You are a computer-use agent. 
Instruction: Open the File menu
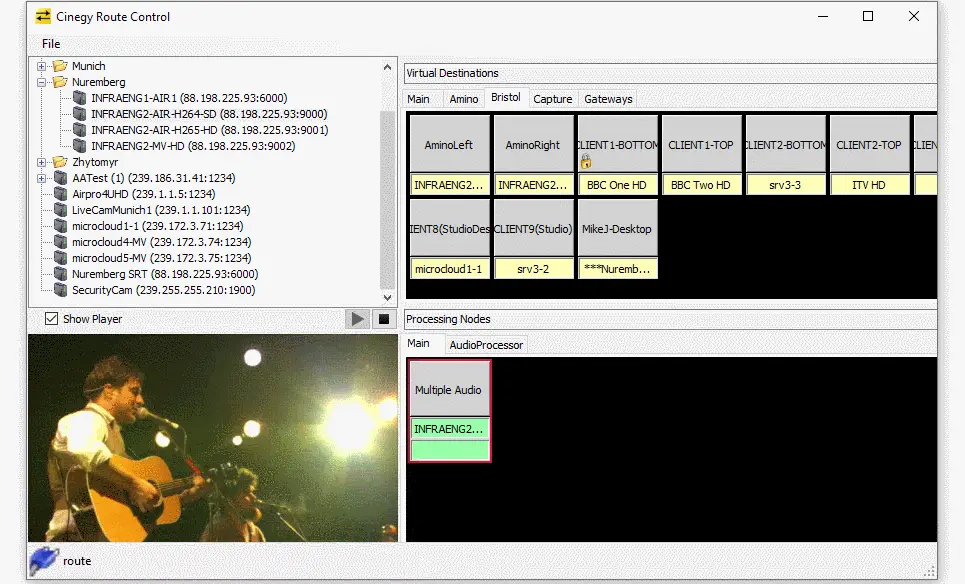[x=50, y=44]
